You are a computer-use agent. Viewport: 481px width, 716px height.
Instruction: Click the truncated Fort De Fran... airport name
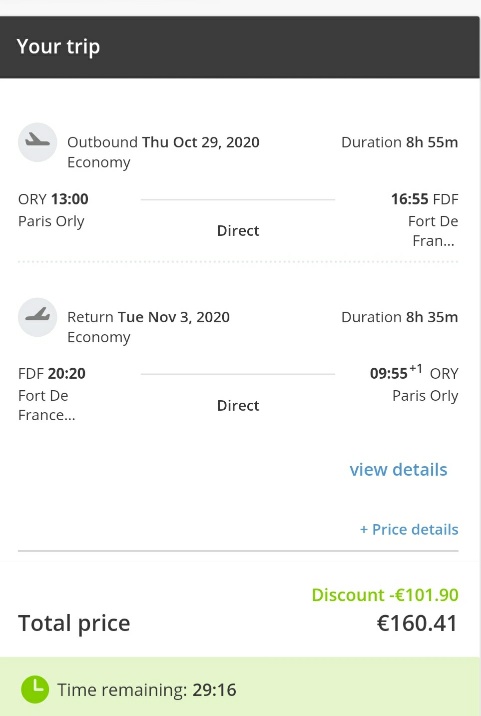pos(433,231)
